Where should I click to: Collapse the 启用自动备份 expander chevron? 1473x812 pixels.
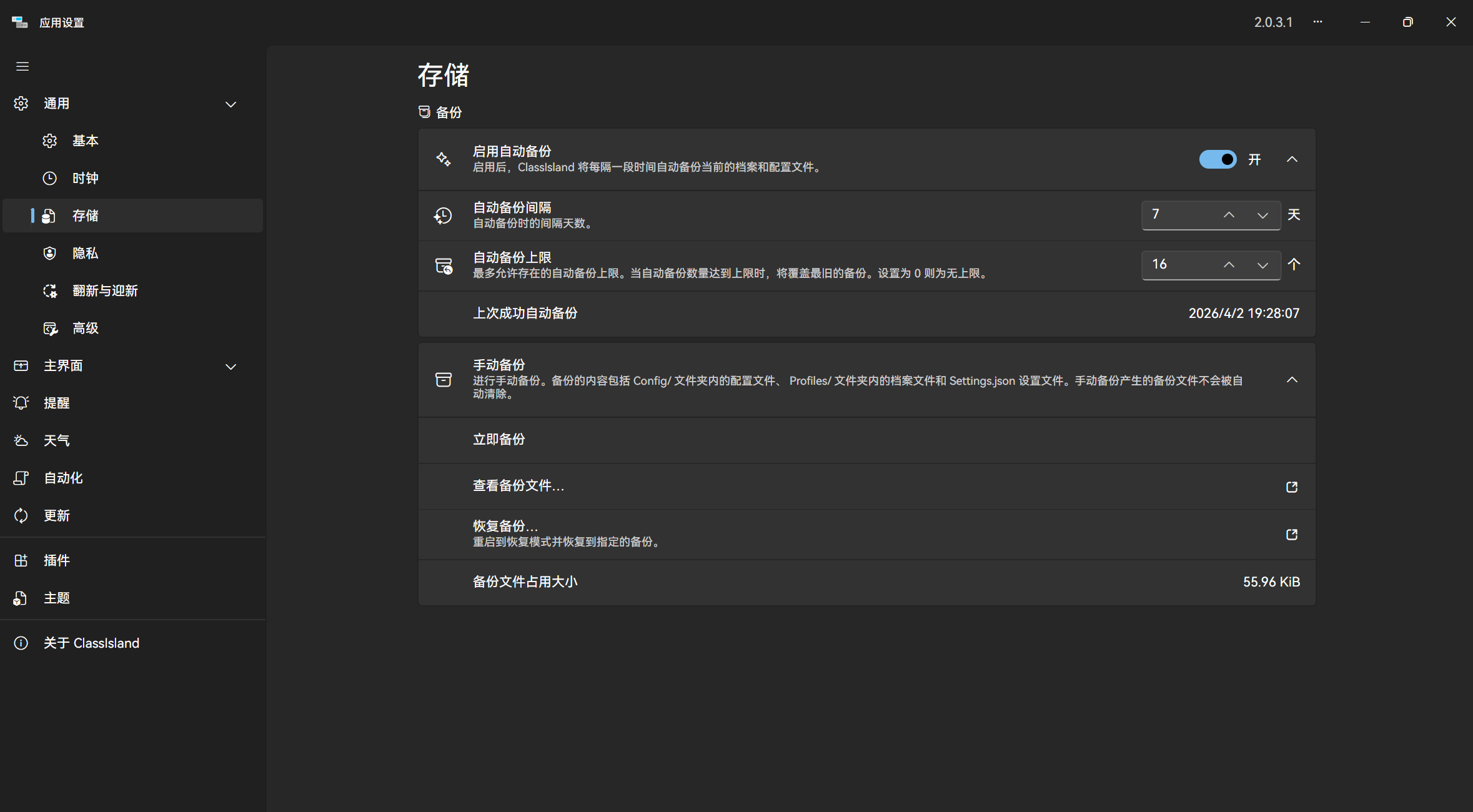[x=1292, y=159]
